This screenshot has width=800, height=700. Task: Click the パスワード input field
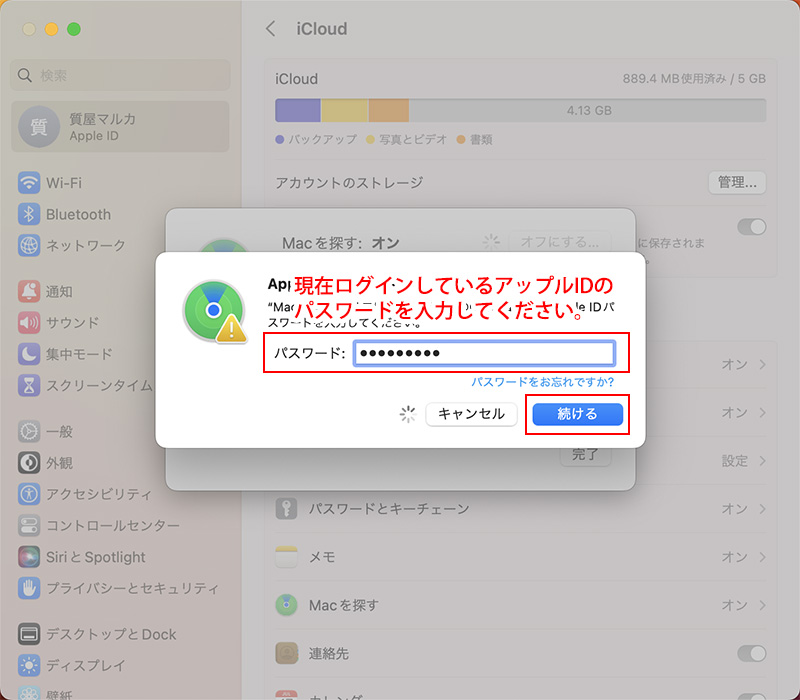484,354
